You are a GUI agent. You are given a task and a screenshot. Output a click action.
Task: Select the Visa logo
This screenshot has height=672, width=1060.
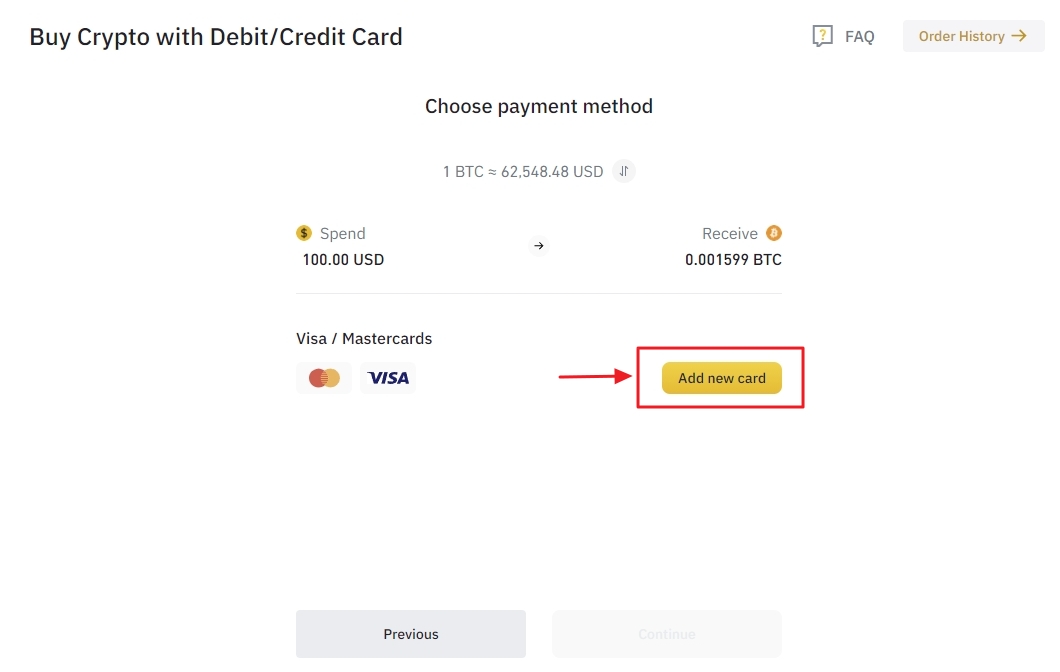pos(388,378)
